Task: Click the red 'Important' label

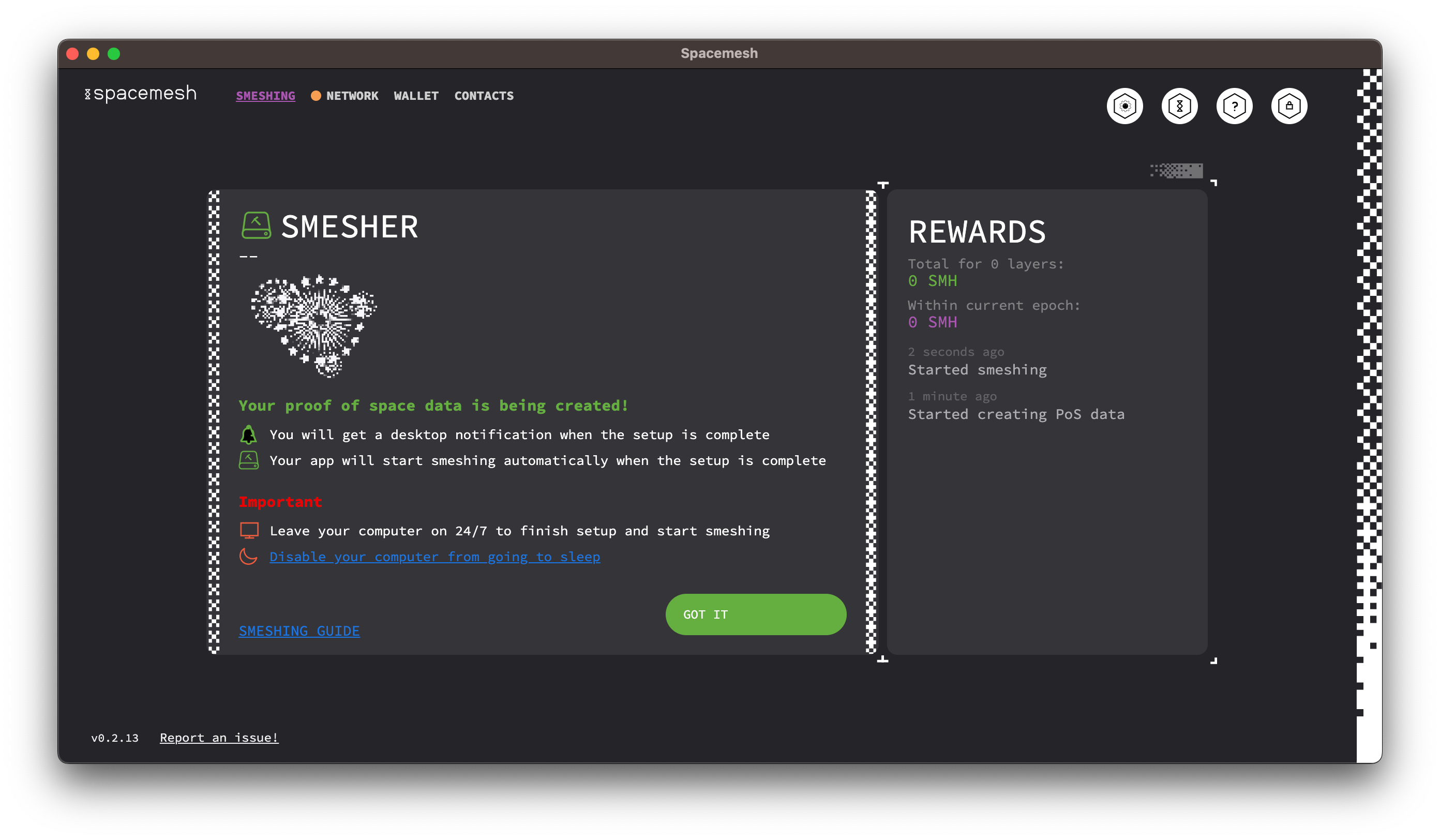Action: [280, 502]
